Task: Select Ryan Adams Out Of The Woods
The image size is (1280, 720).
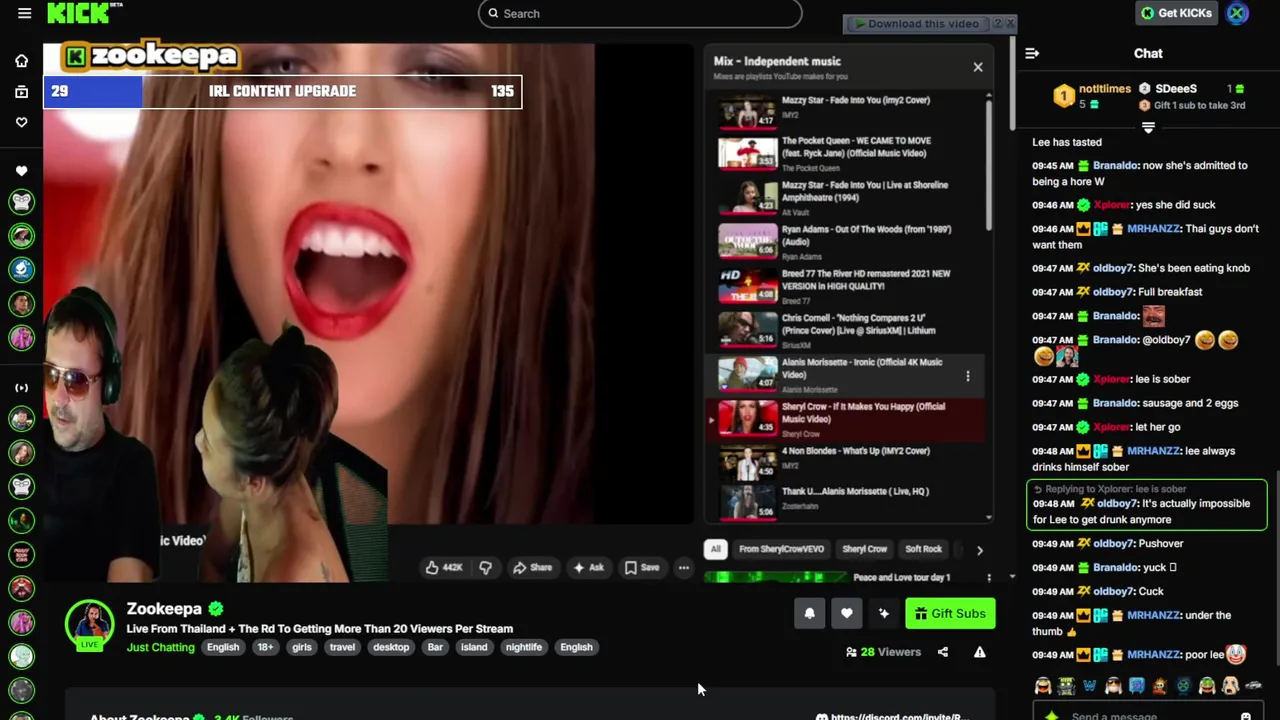Action: tap(850, 241)
